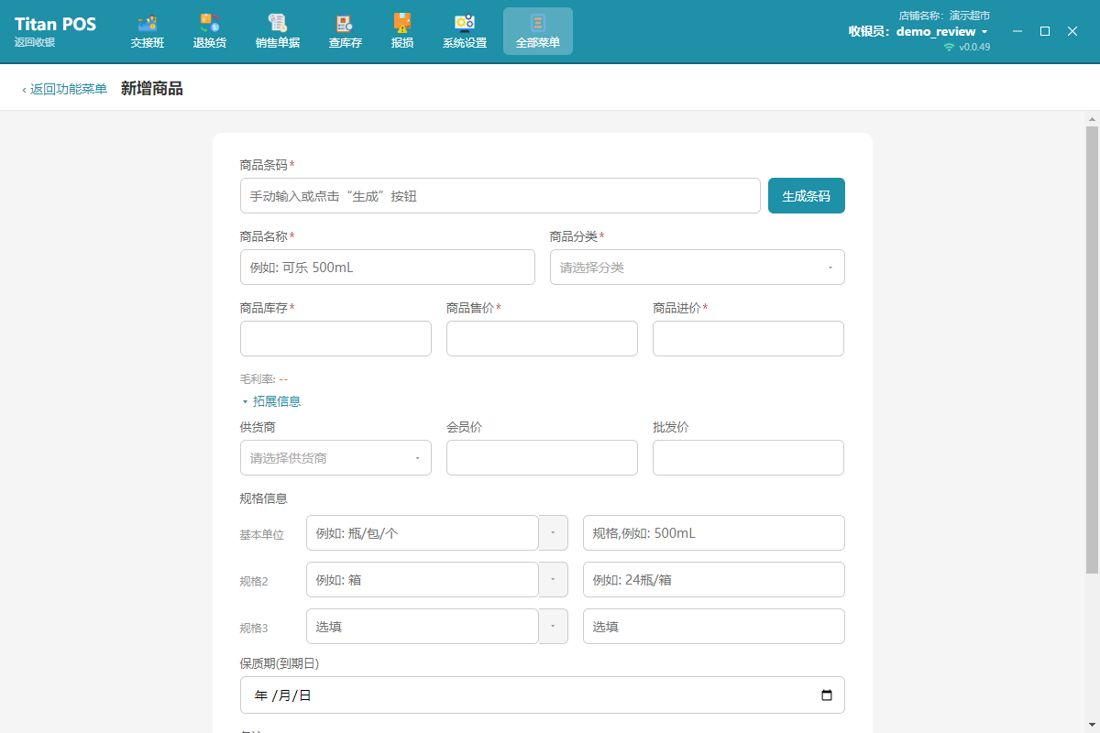Open the 报损 damage report icon
The height and width of the screenshot is (733, 1100).
coord(402,32)
